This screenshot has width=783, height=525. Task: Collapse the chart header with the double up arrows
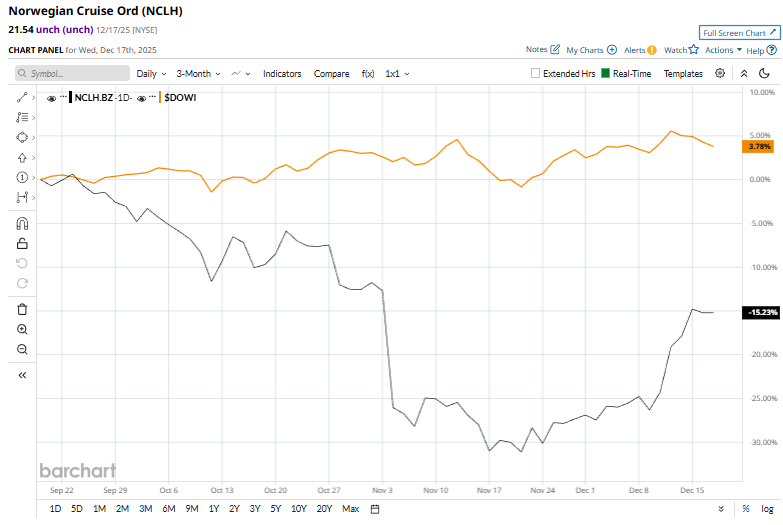[744, 73]
